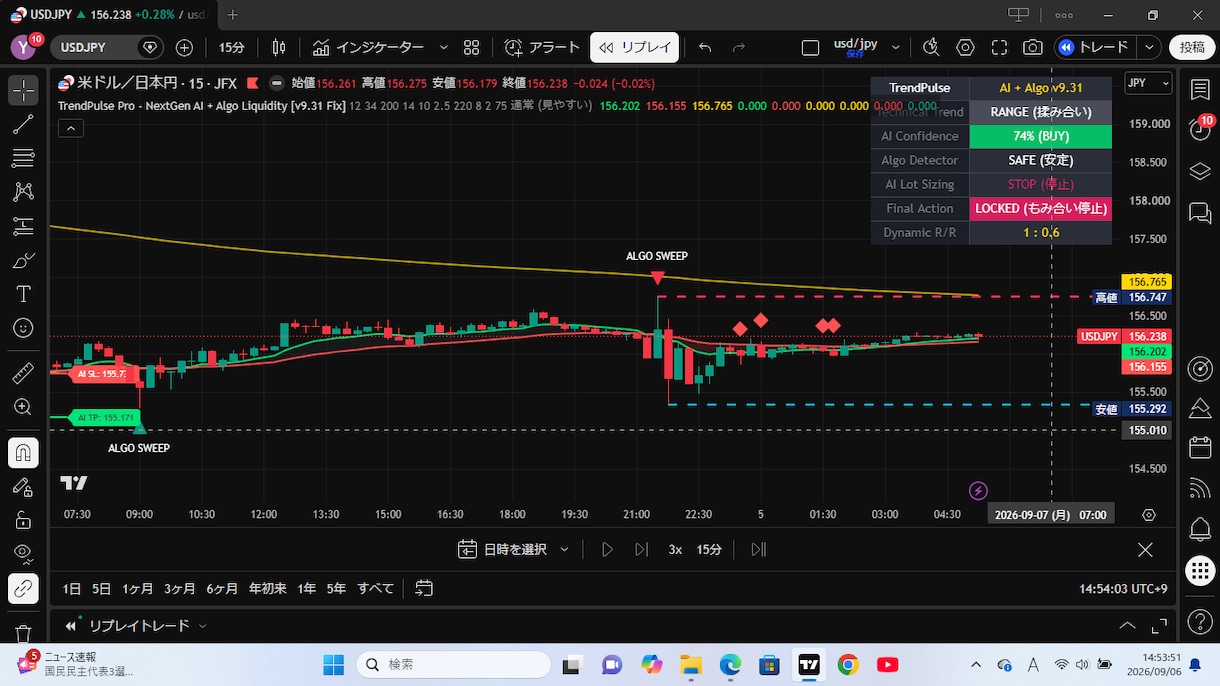Select the 1日 date range
The width and height of the screenshot is (1220, 686).
[72, 588]
